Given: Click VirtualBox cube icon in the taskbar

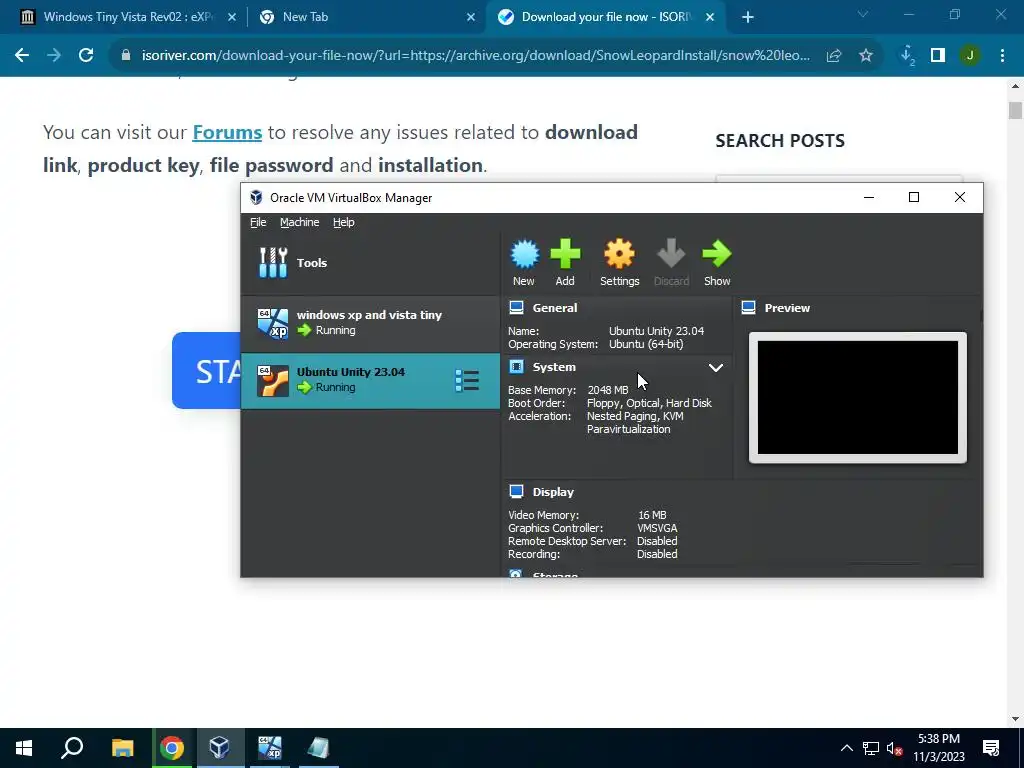Looking at the screenshot, I should (219, 748).
